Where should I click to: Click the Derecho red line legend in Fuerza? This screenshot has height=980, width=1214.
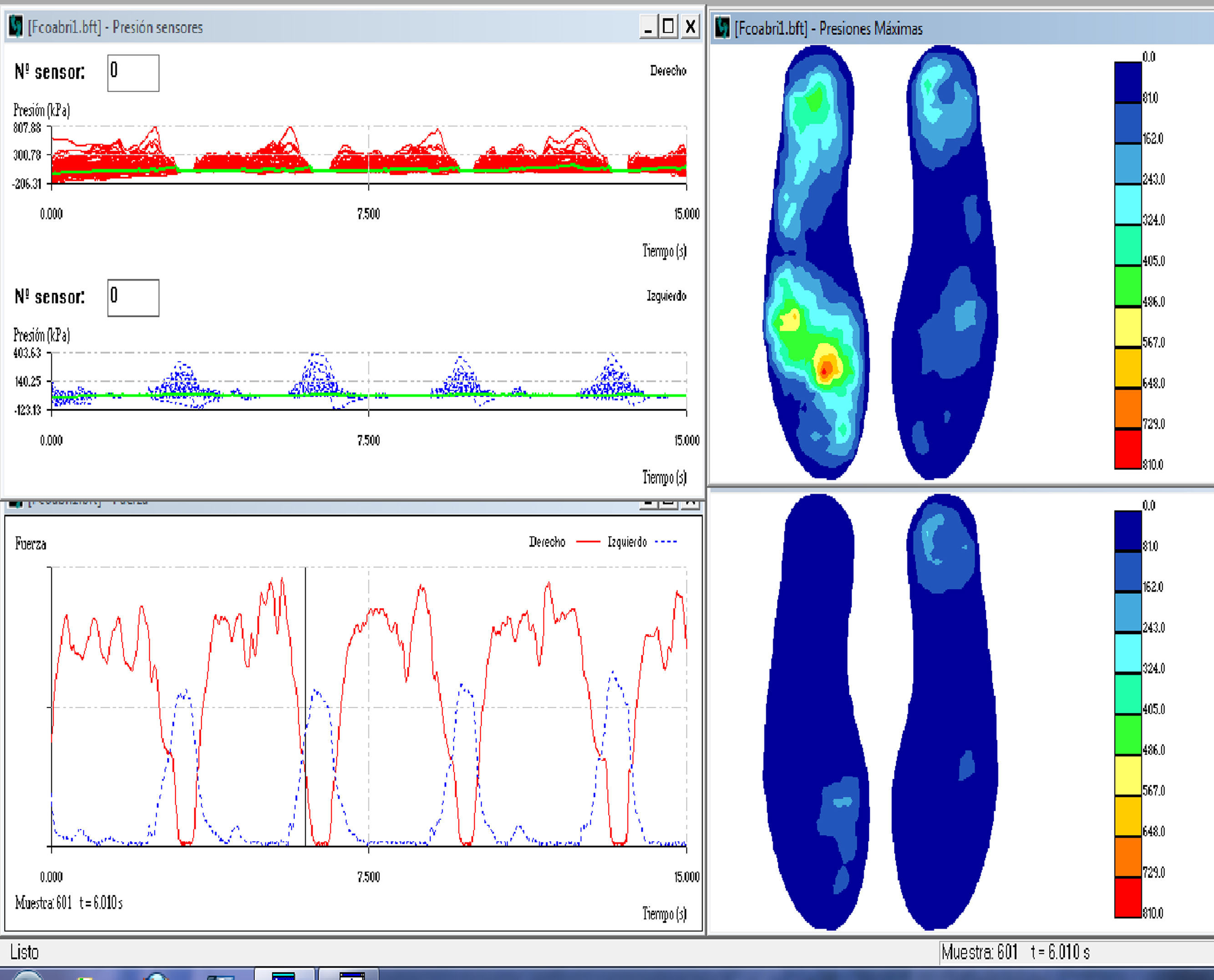[x=588, y=542]
